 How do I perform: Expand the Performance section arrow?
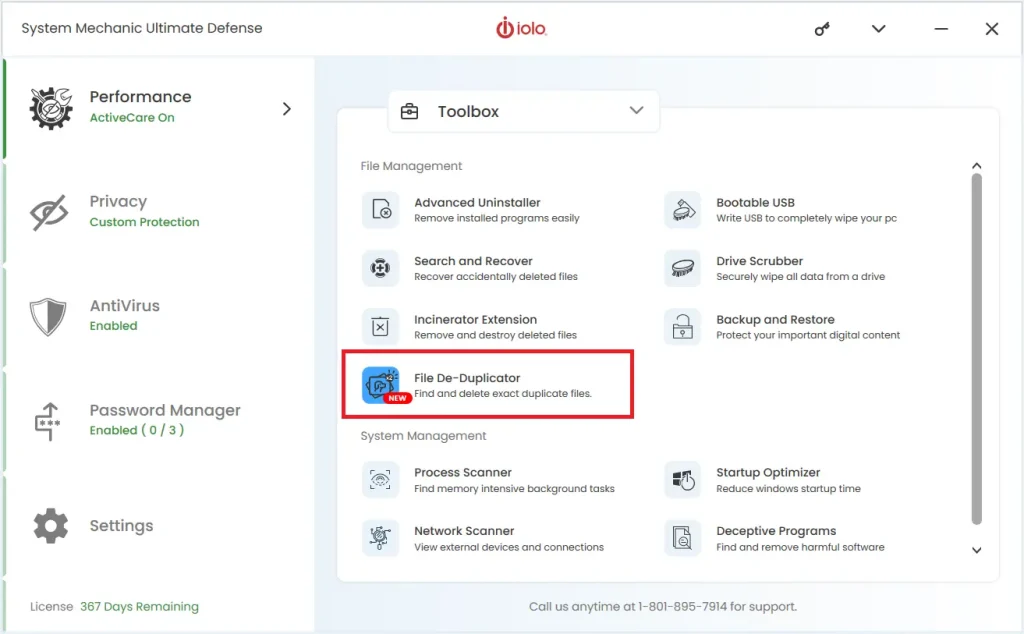tap(287, 108)
